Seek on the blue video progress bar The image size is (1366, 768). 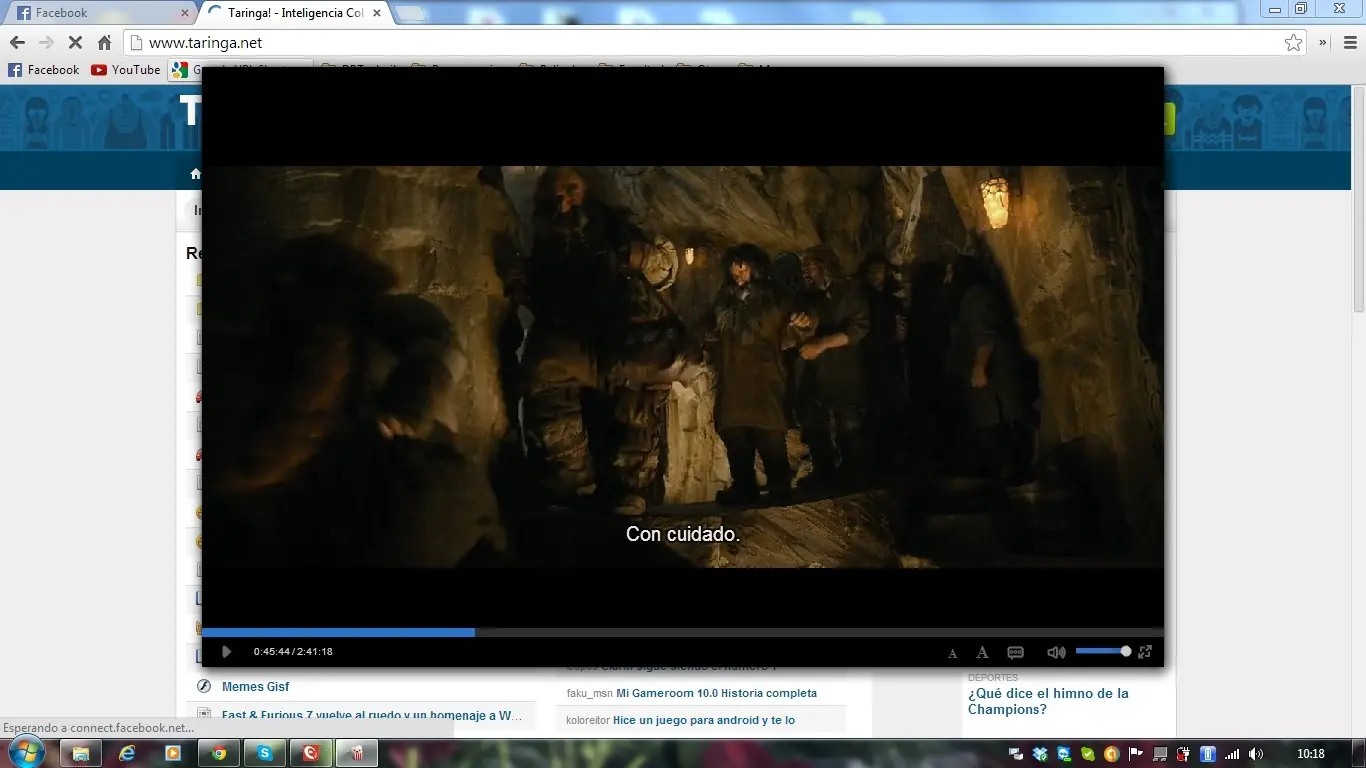tap(338, 632)
